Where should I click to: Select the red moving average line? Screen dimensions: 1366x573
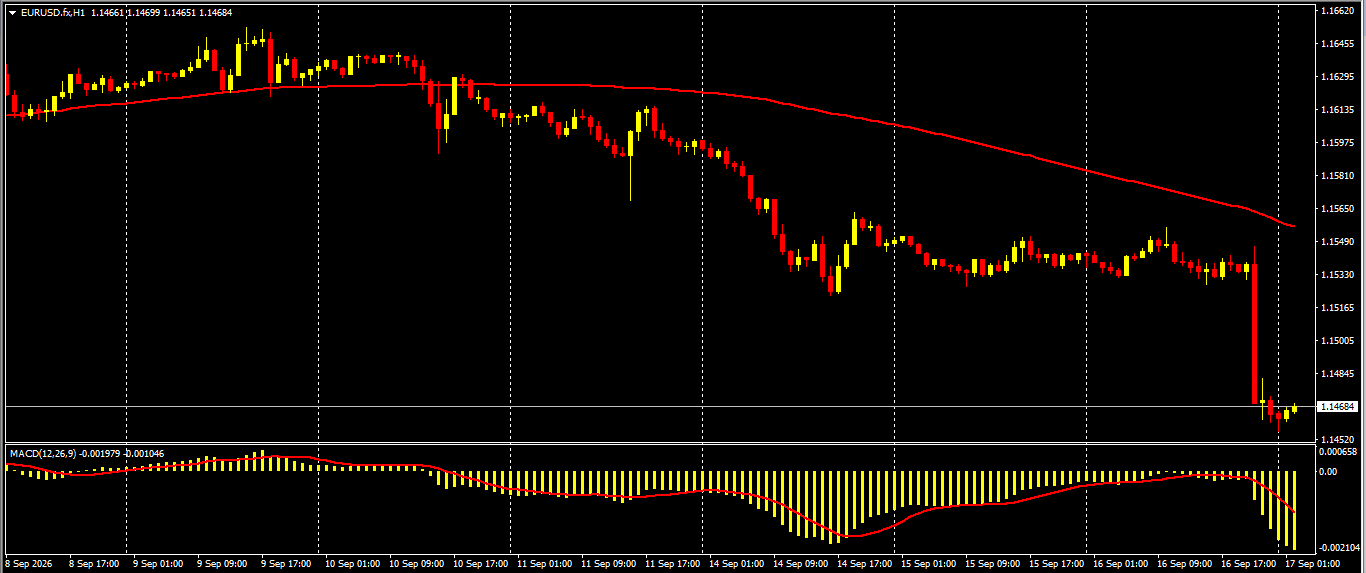[700, 92]
